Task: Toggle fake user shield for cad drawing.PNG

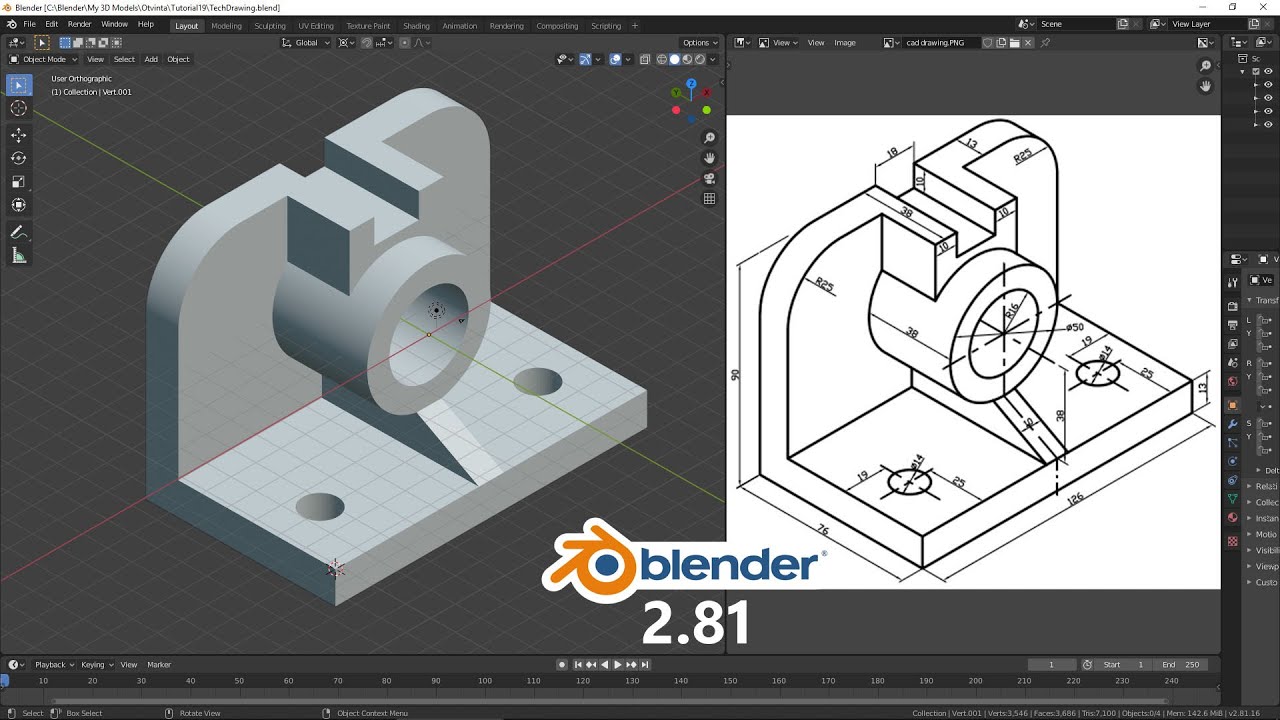Action: (x=988, y=43)
